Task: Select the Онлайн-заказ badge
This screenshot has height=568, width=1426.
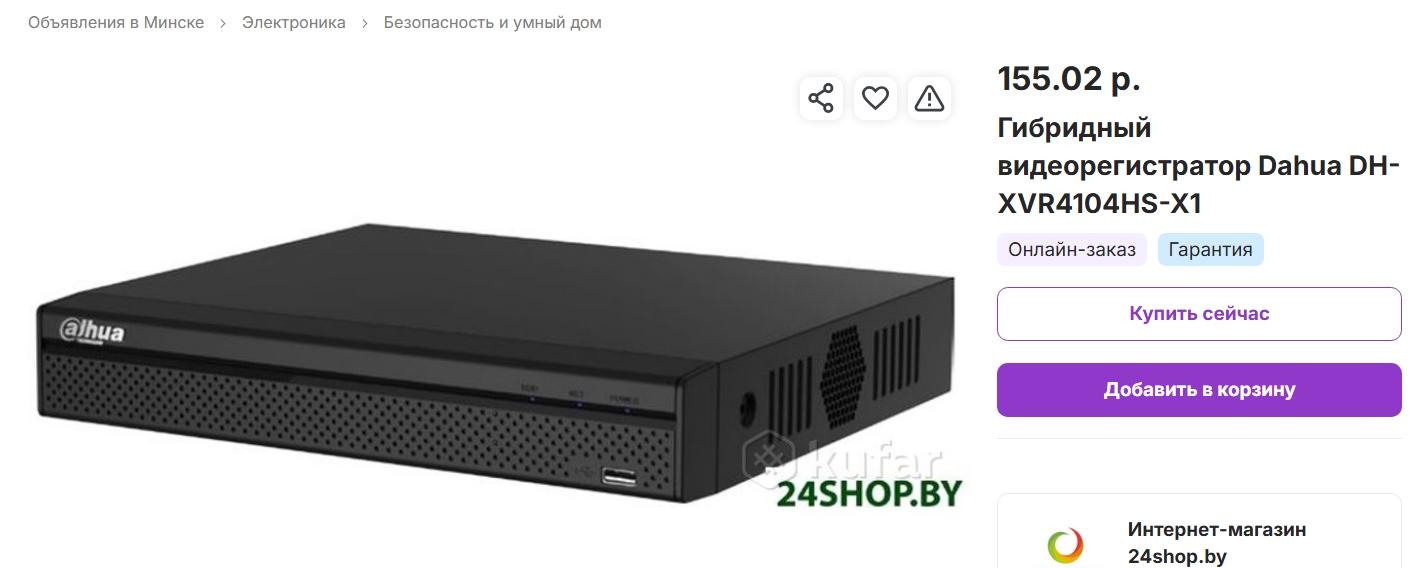Action: pyautogui.click(x=1072, y=250)
